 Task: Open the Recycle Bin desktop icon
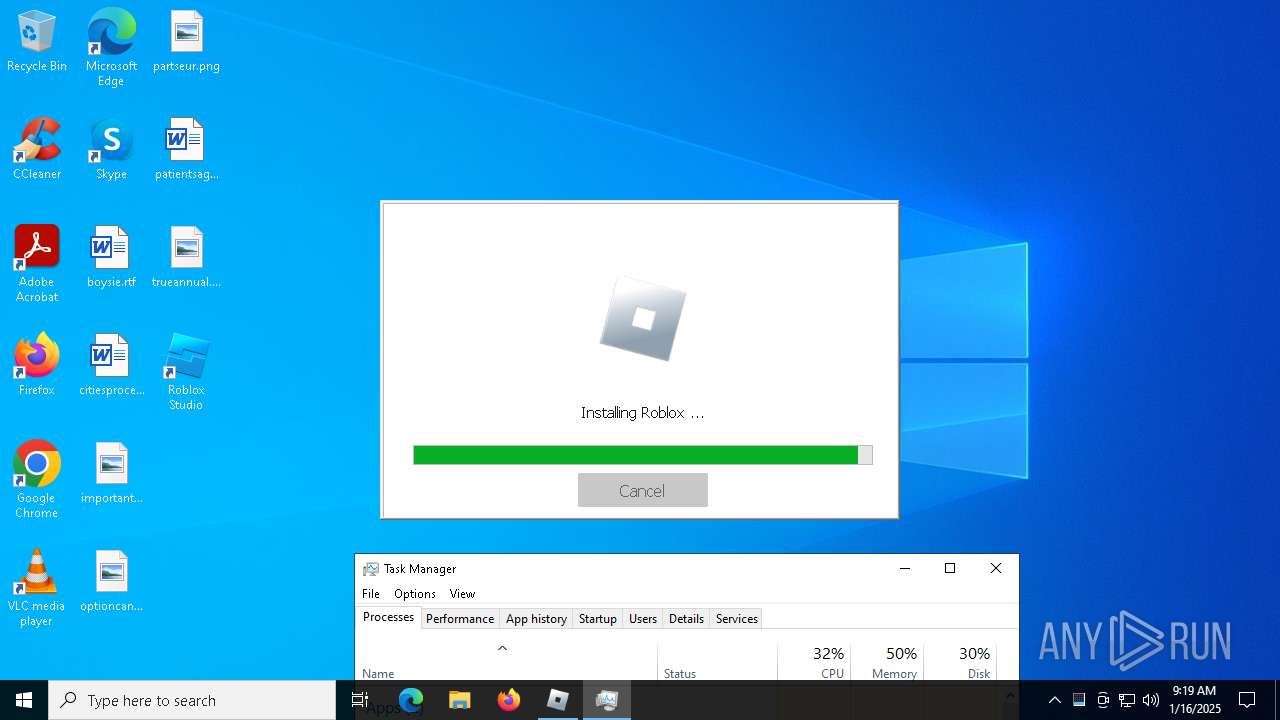pos(37,42)
